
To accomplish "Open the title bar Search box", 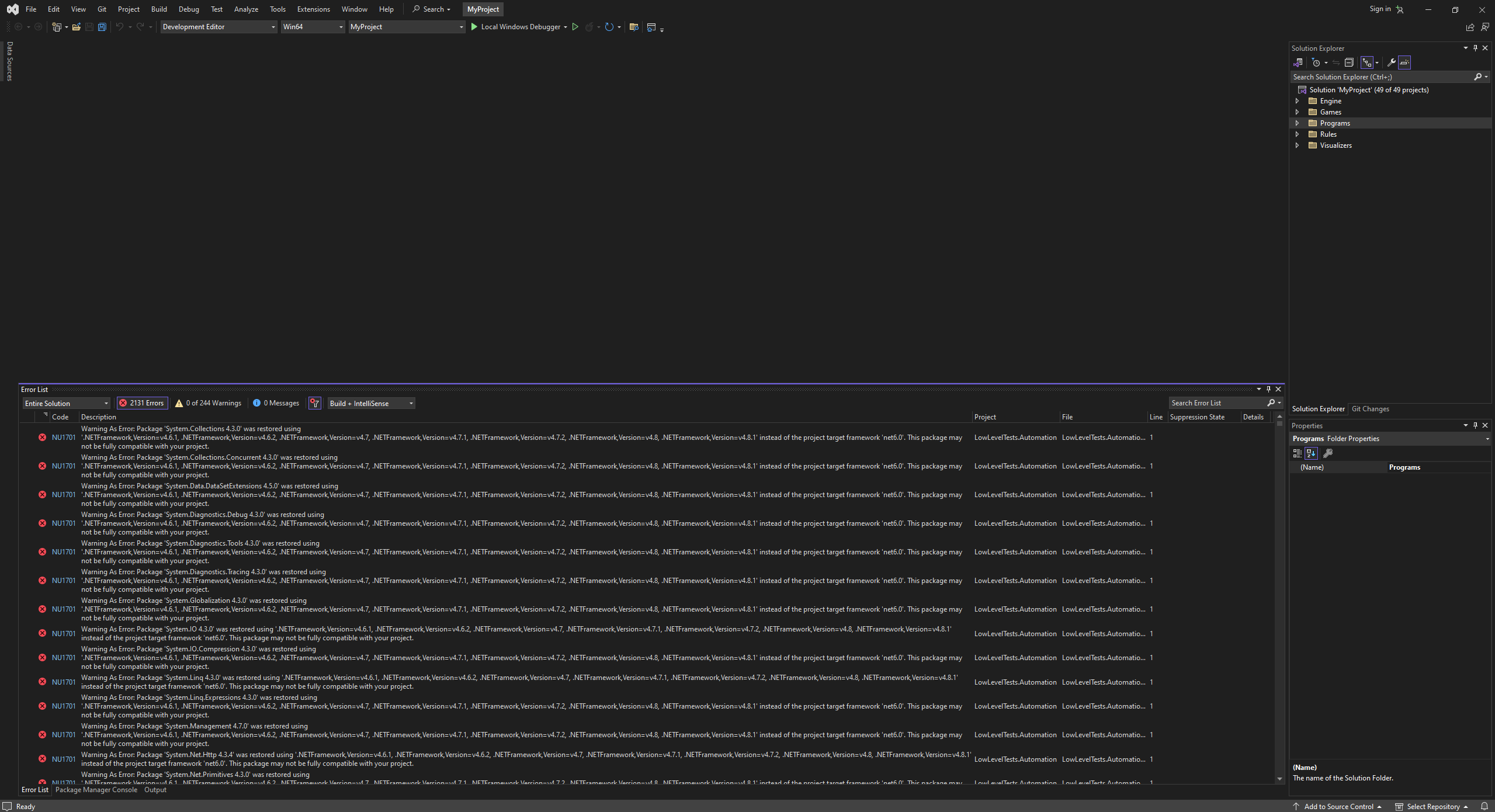I will point(432,9).
